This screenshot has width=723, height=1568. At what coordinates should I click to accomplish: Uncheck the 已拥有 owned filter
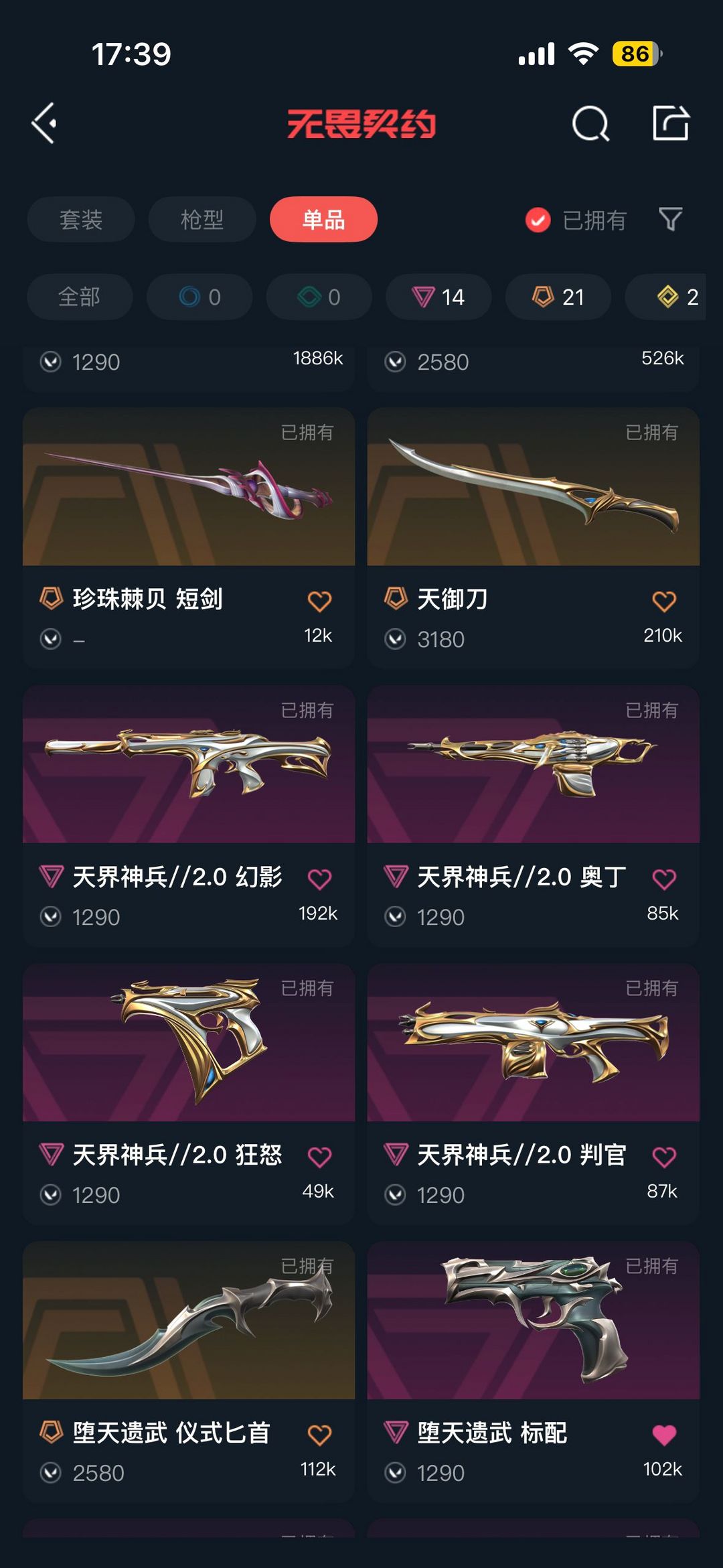576,220
